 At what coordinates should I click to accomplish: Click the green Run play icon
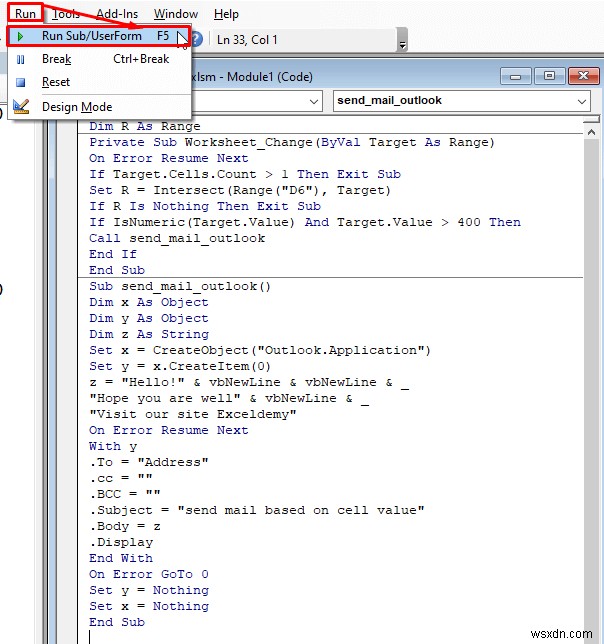pyautogui.click(x=20, y=36)
